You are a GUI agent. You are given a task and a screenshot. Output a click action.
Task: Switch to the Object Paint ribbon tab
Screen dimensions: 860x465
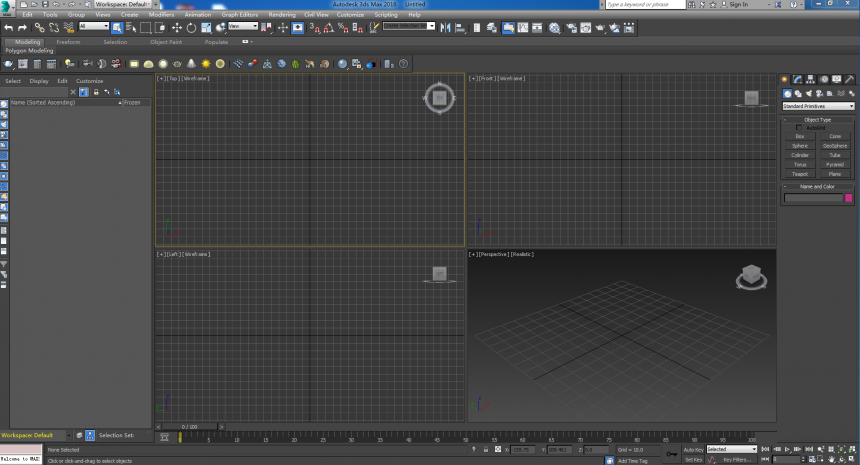tap(166, 42)
